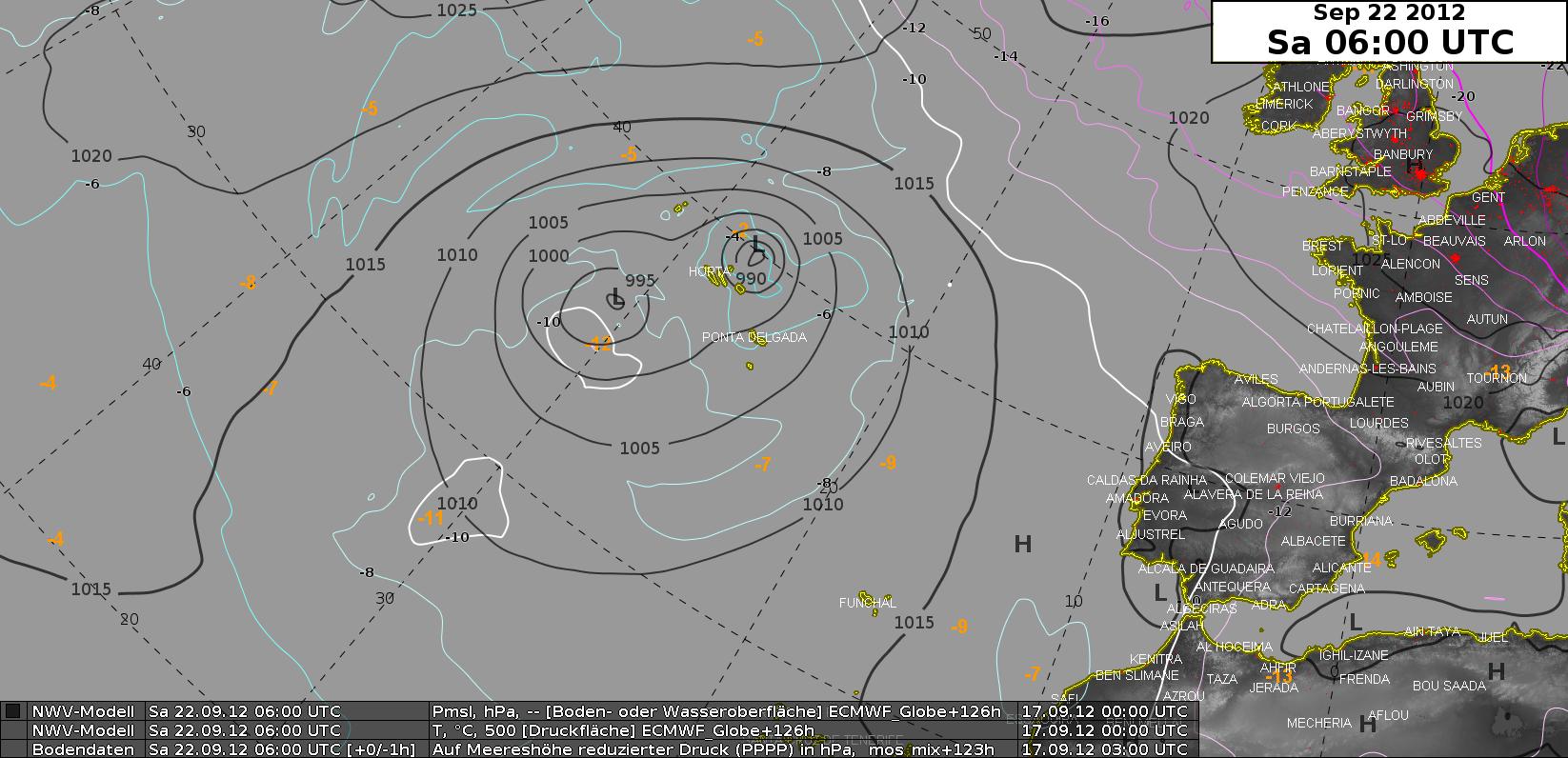Click the Sep 22 2012 date header
Screen dimensions: 1568x758
click(x=1389, y=13)
